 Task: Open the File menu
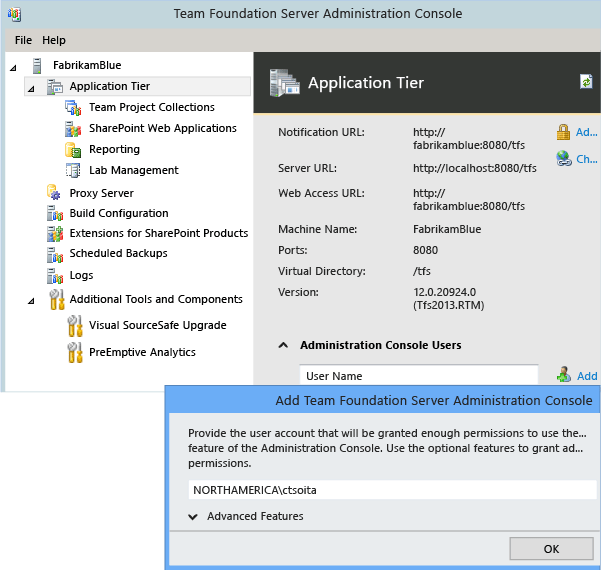pos(23,40)
